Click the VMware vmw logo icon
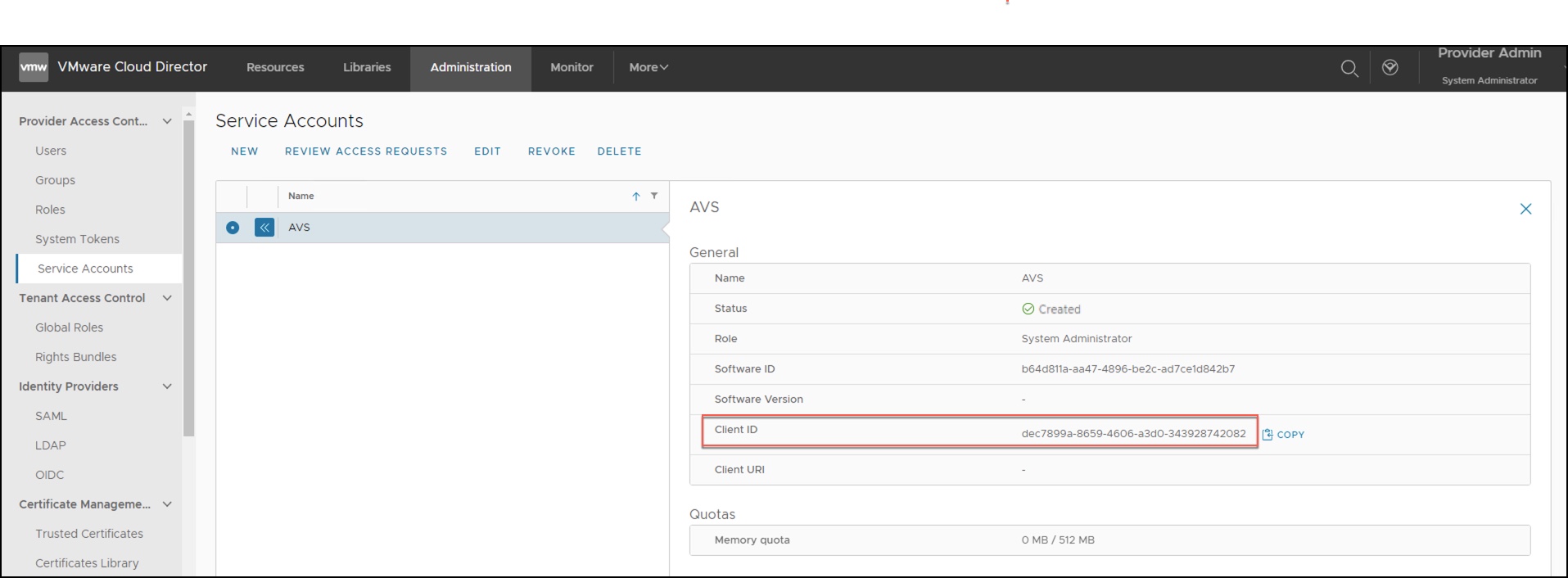 34,67
